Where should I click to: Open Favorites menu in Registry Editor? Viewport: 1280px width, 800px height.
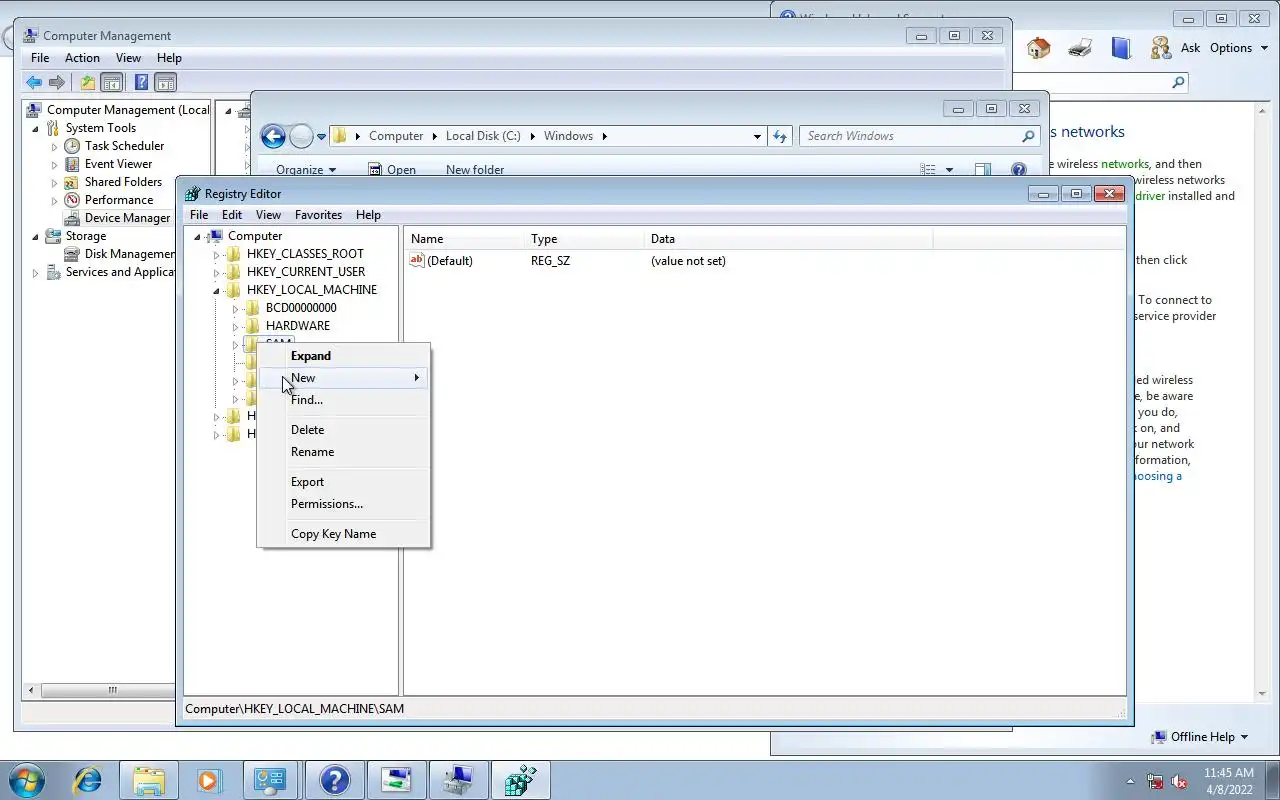coord(318,215)
